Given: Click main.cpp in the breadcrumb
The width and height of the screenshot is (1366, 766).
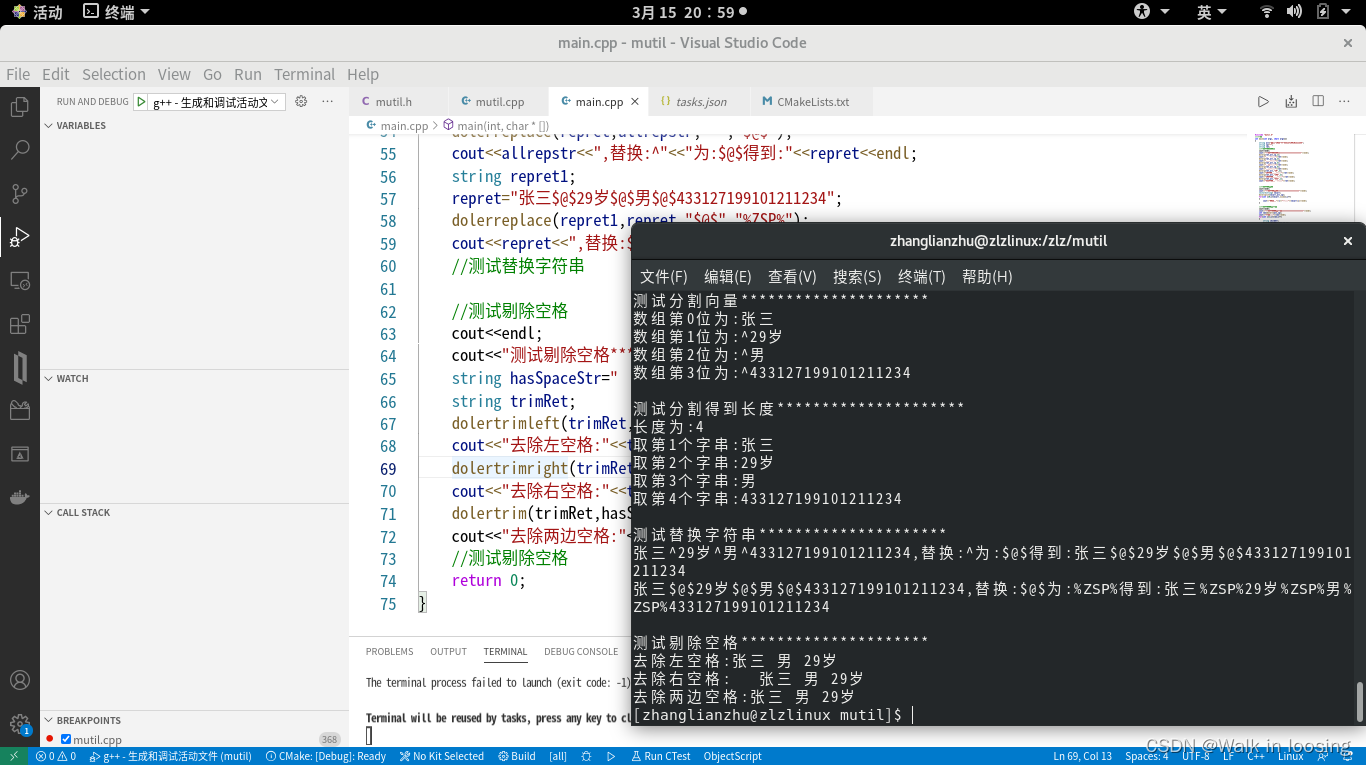Looking at the screenshot, I should (402, 126).
